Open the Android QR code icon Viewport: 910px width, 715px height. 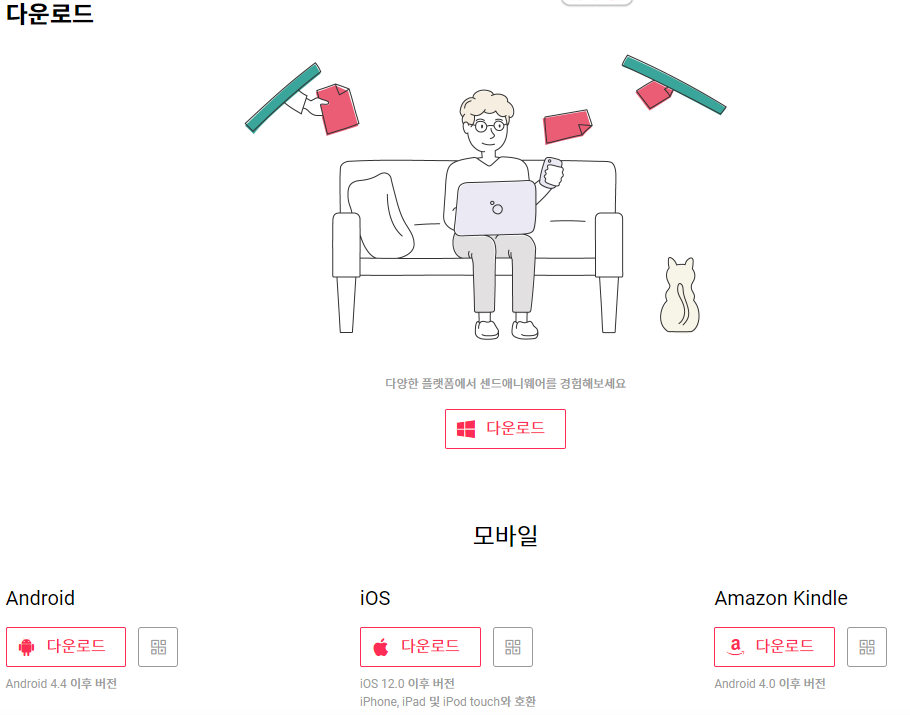pos(158,647)
